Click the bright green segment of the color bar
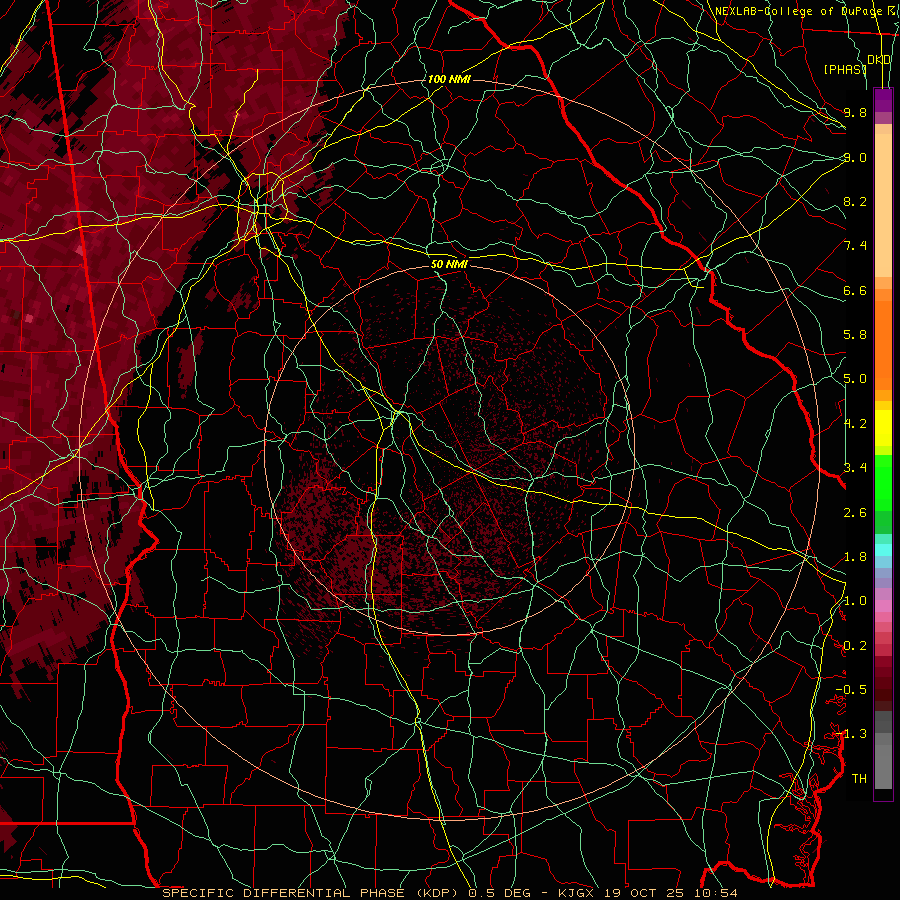The width and height of the screenshot is (900, 900). pos(883,483)
